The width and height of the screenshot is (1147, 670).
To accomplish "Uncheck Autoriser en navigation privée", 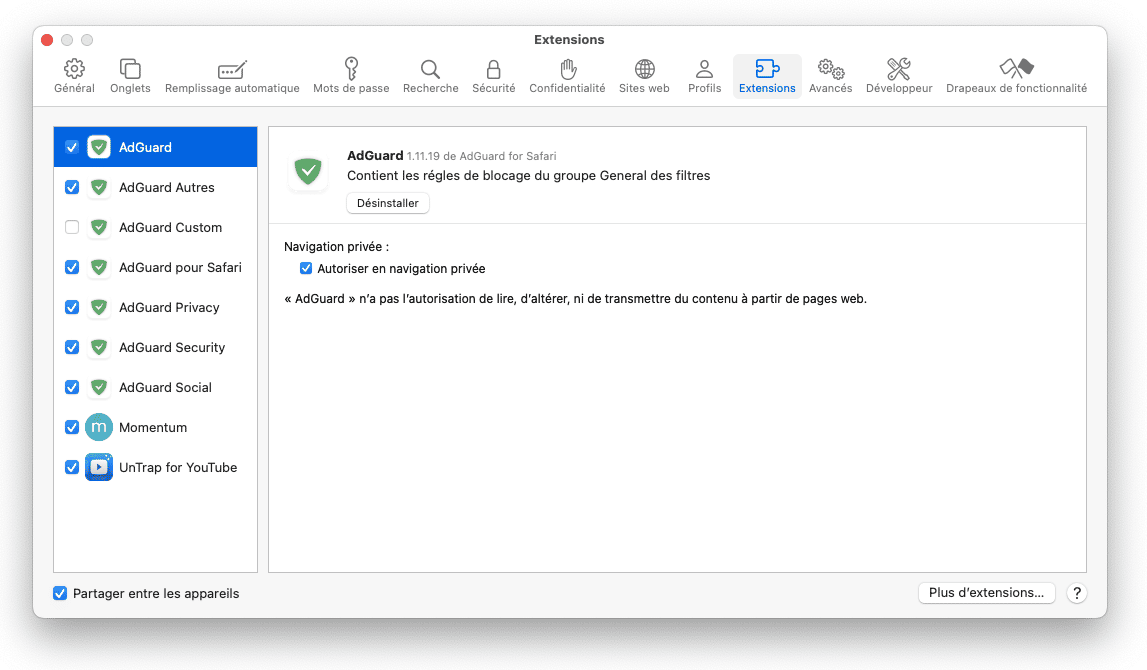I will point(306,268).
